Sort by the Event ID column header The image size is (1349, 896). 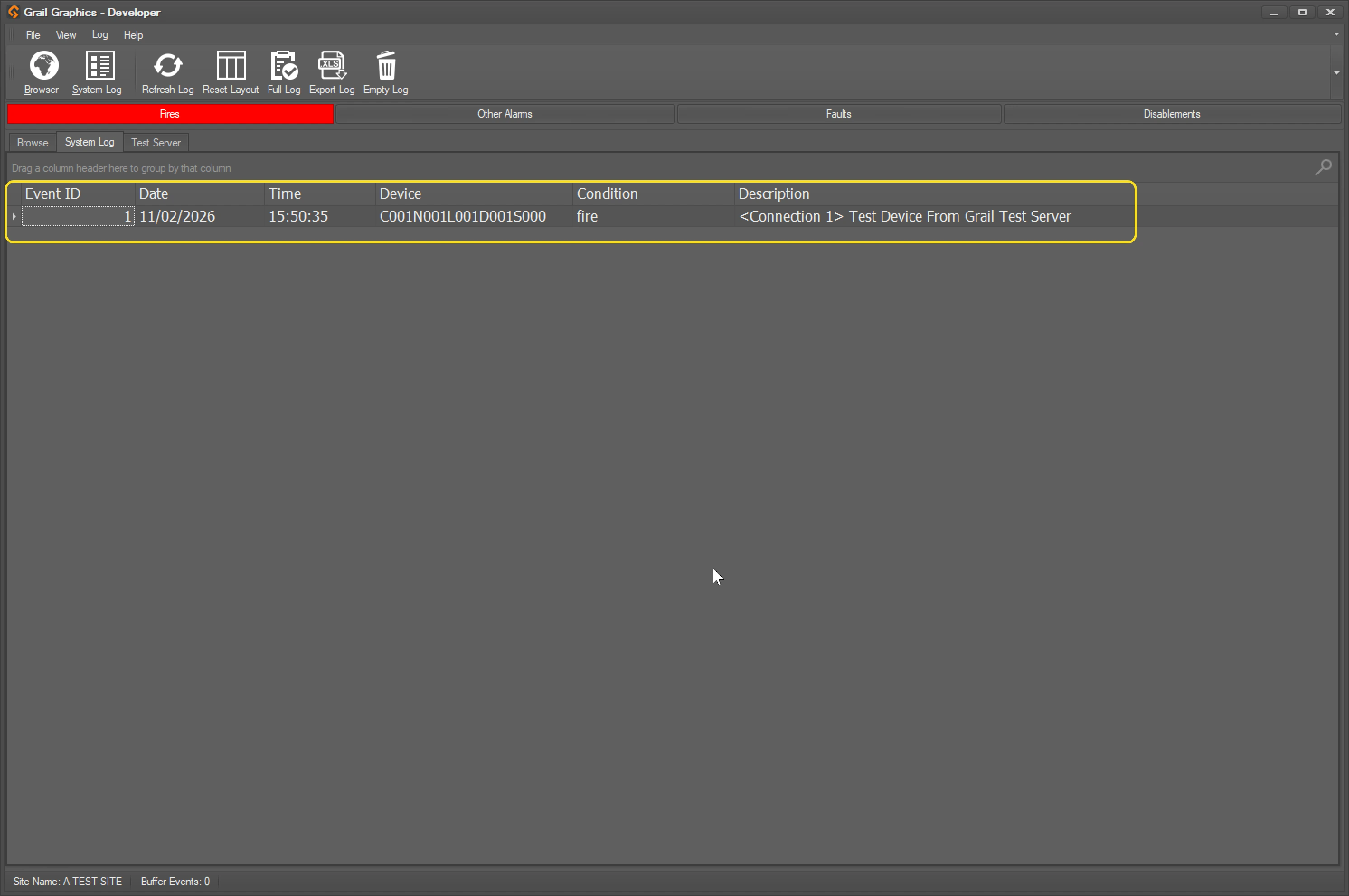coord(53,194)
